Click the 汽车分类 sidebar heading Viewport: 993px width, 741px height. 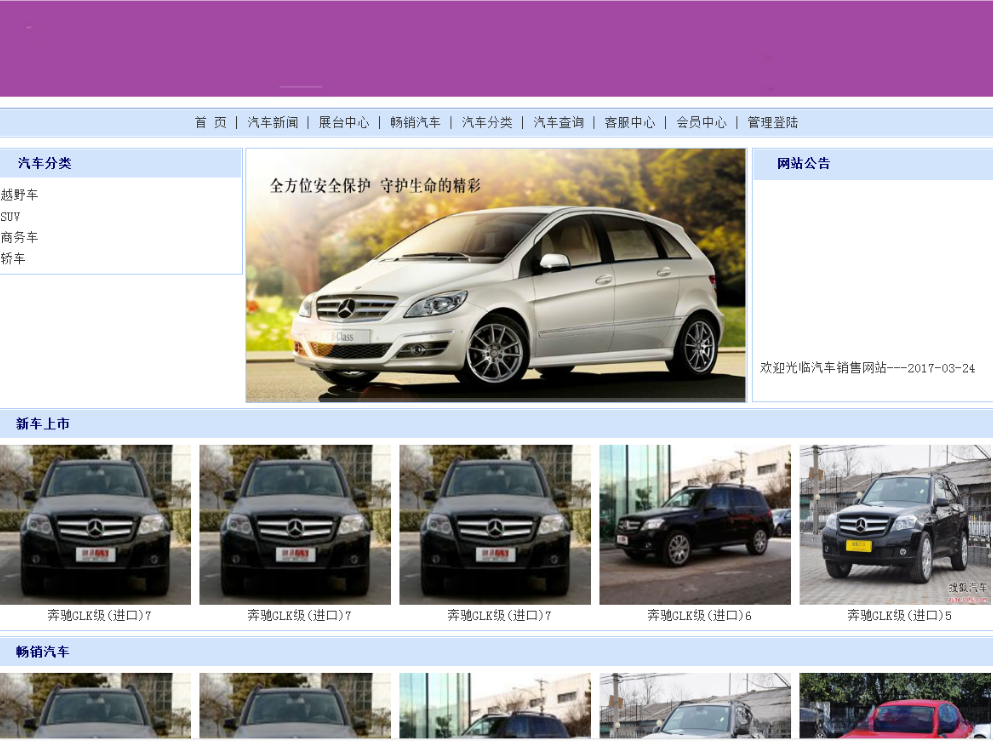pyautogui.click(x=44, y=163)
